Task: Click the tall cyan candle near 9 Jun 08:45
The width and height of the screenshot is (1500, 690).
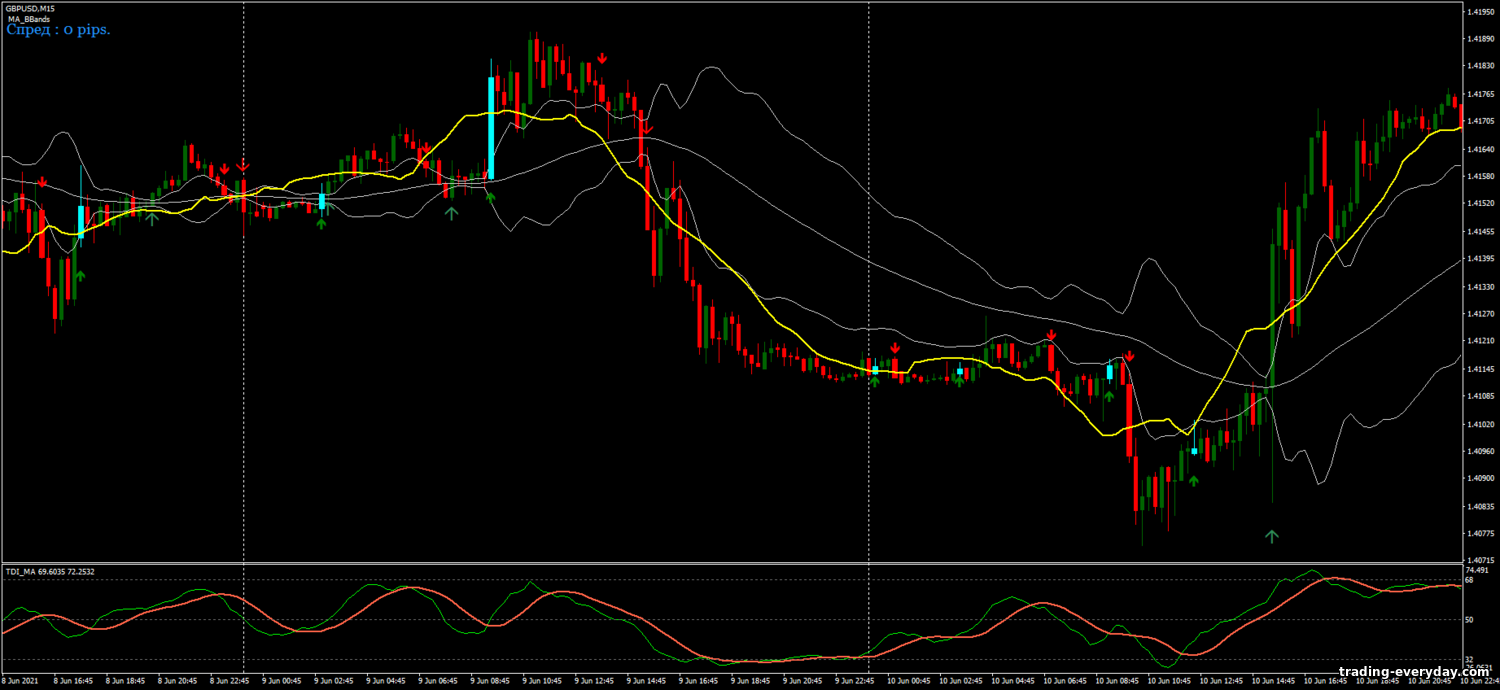Action: tap(491, 128)
